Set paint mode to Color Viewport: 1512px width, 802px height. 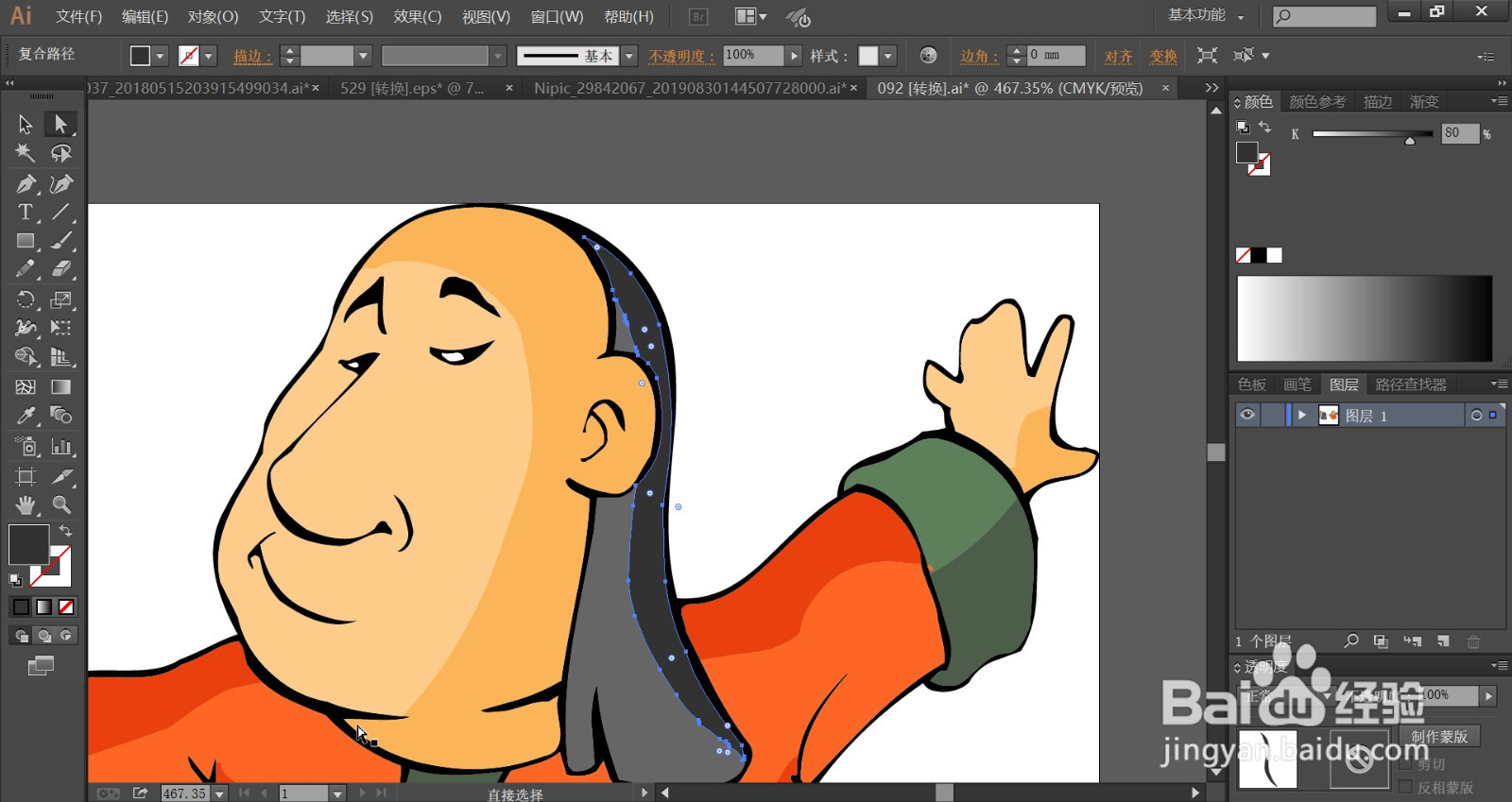21,606
